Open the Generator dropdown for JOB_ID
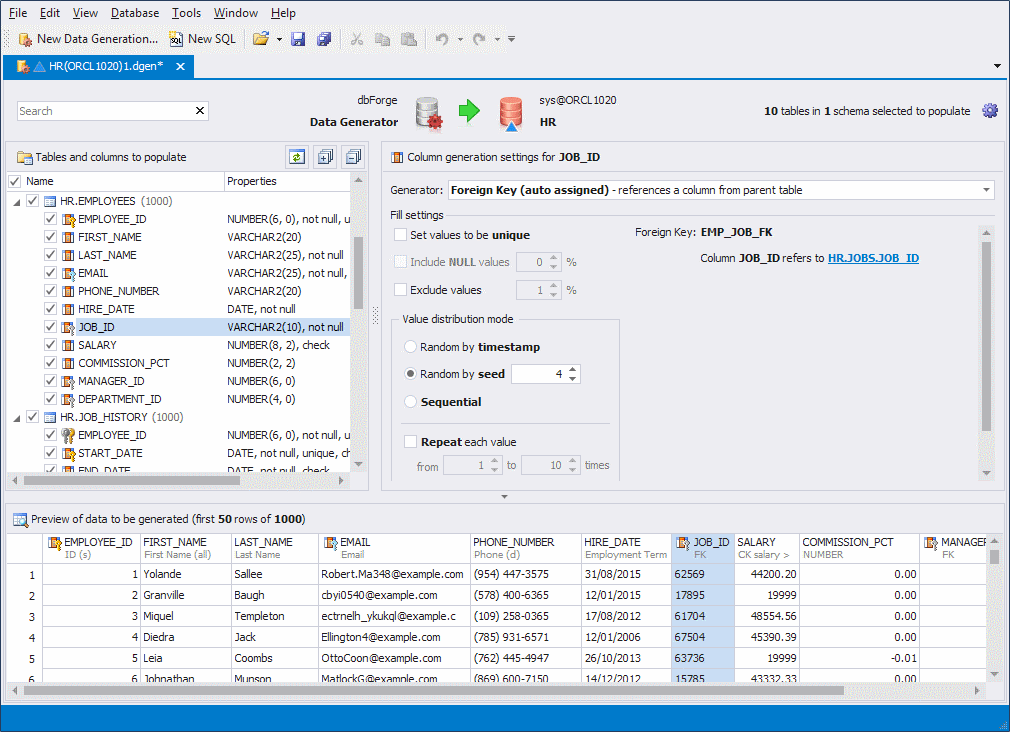Viewport: 1010px width, 732px height. point(987,190)
